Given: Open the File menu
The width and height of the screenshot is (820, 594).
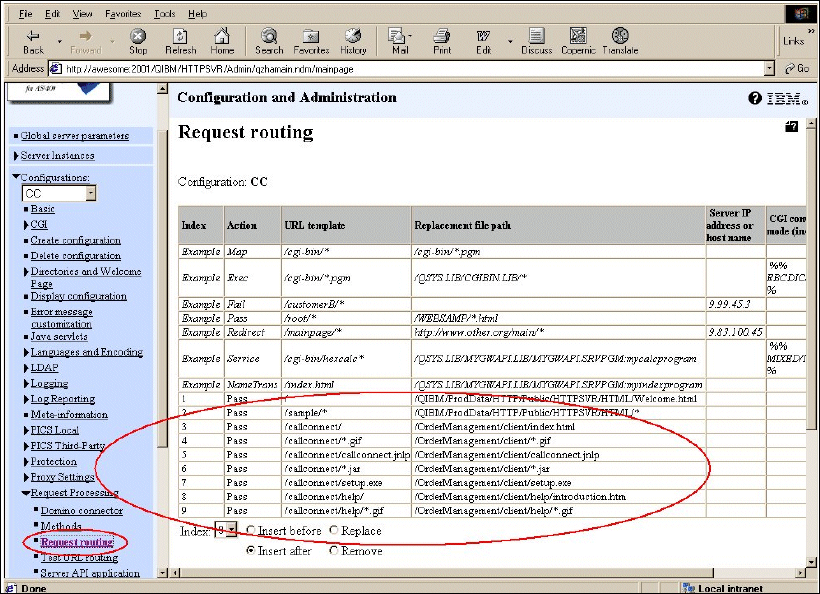Looking at the screenshot, I should [x=25, y=14].
